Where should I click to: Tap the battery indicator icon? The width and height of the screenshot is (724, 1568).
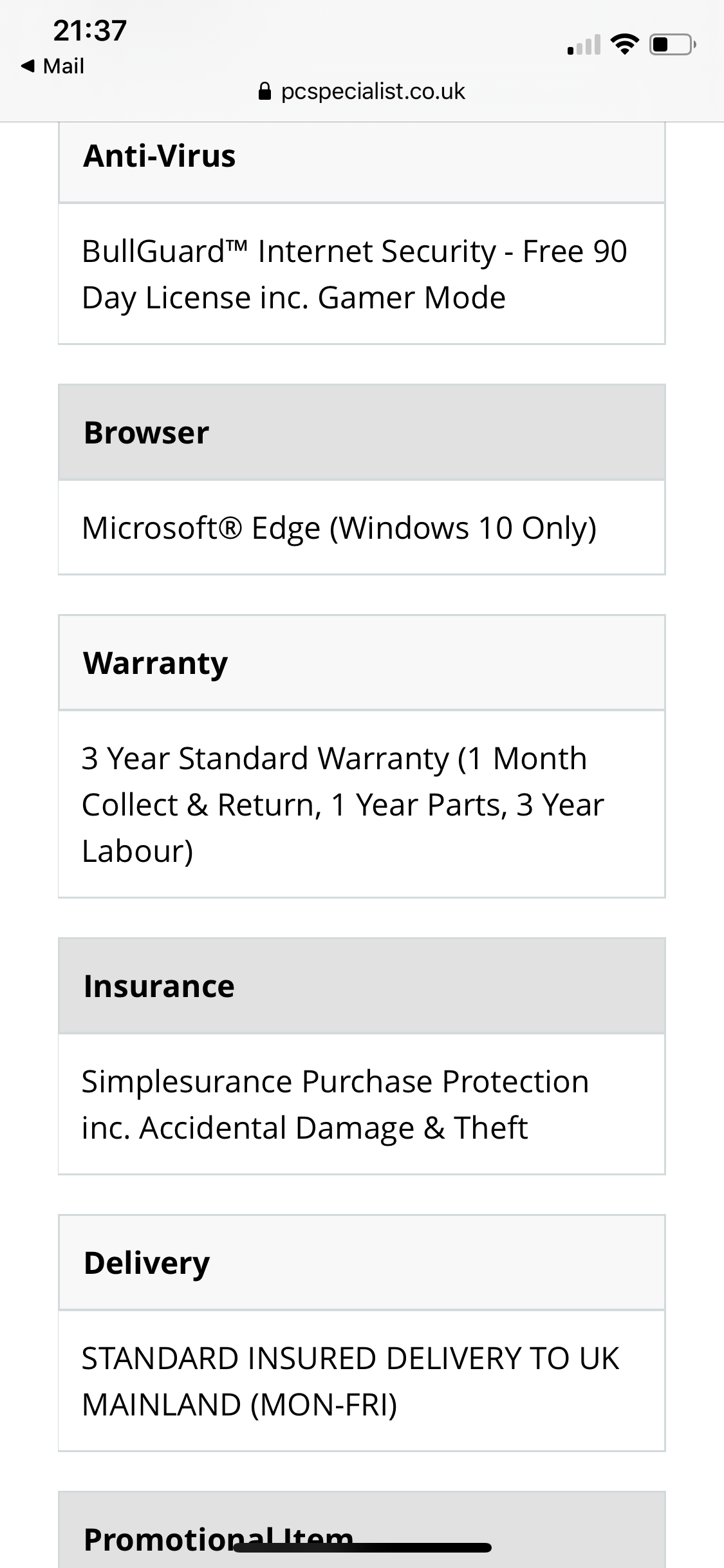pyautogui.click(x=673, y=44)
